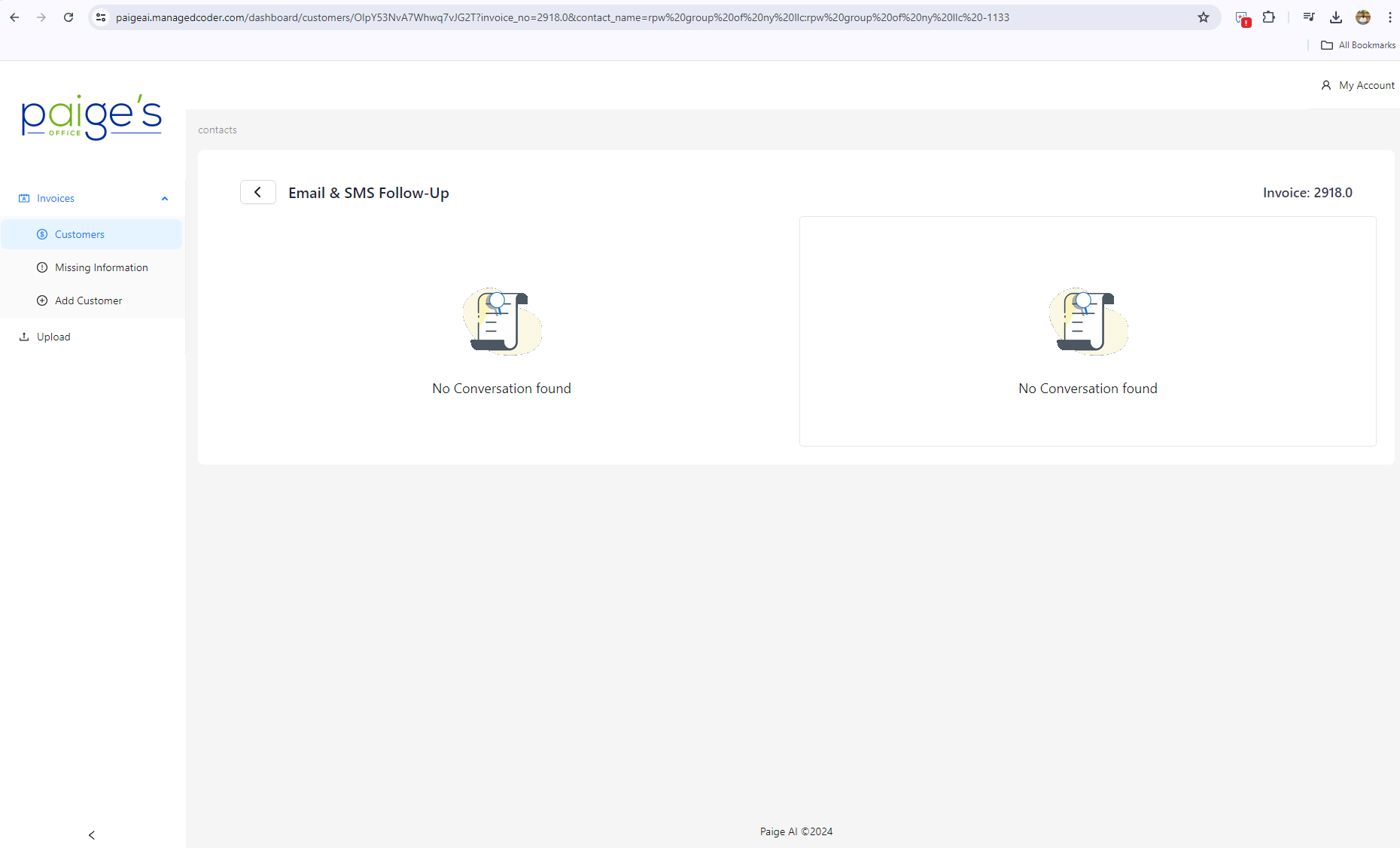This screenshot has width=1400, height=848.
Task: Open My Account
Action: (1358, 85)
